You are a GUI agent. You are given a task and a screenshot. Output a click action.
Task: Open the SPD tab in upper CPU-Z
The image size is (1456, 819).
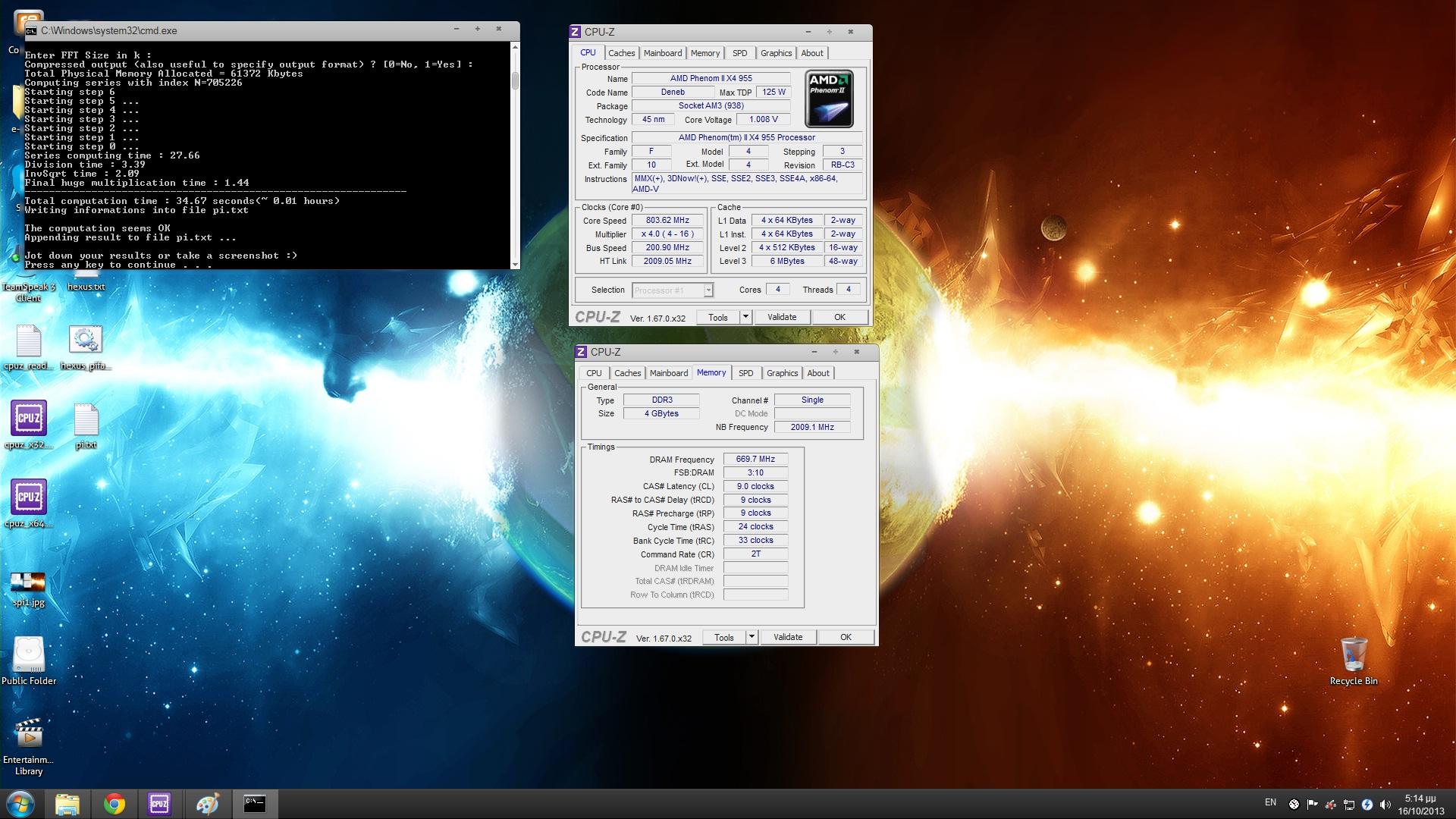pyautogui.click(x=739, y=53)
